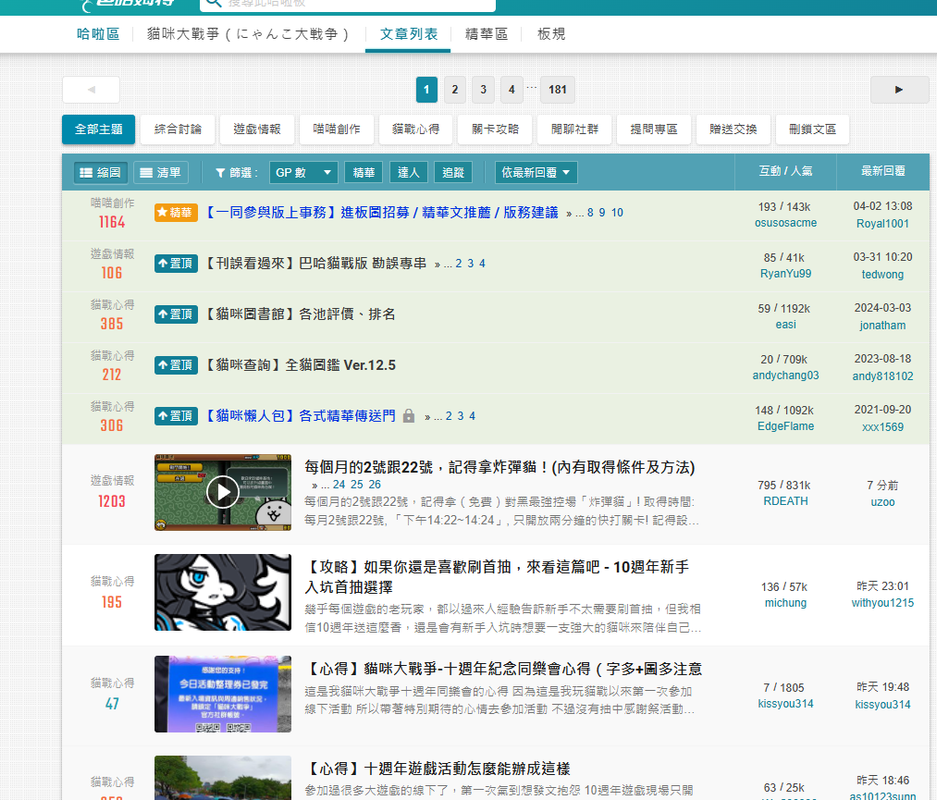Open author michung profile
The height and width of the screenshot is (800, 937).
[x=785, y=603]
